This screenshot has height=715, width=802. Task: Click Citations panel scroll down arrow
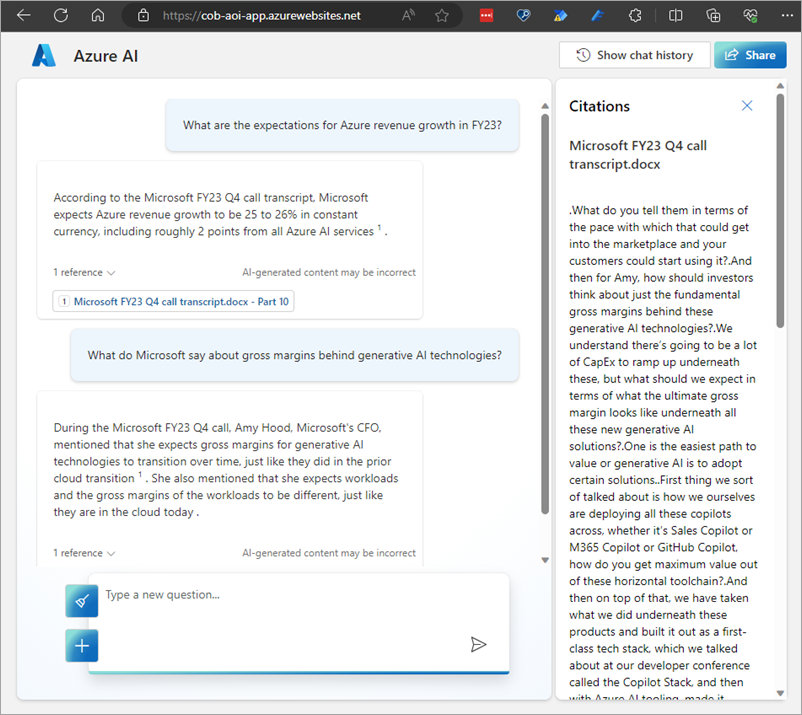(780, 694)
